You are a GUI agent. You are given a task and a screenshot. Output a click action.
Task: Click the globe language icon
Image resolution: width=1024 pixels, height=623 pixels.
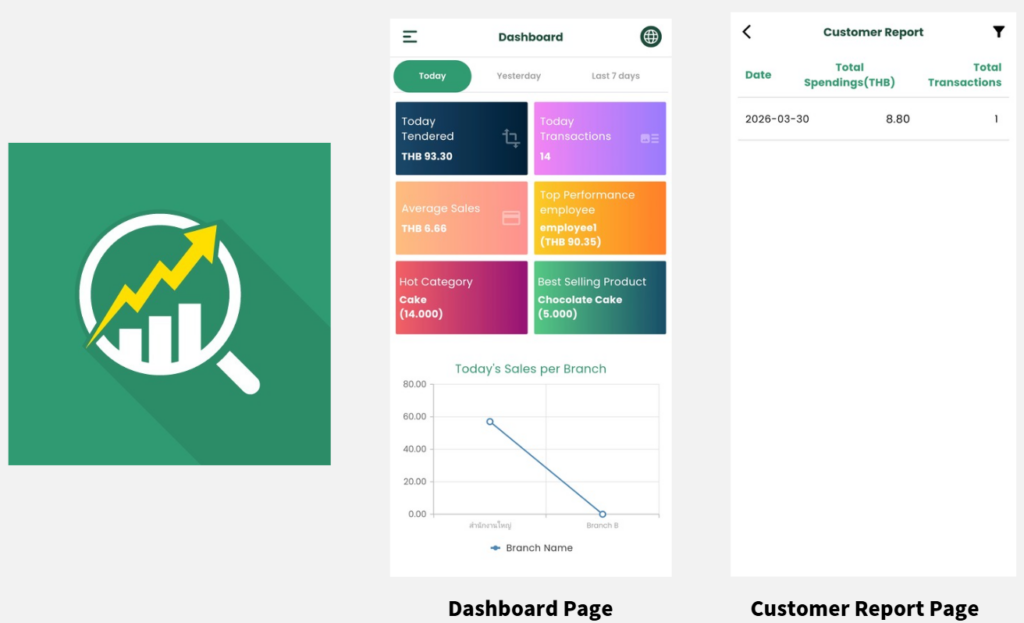coord(651,37)
